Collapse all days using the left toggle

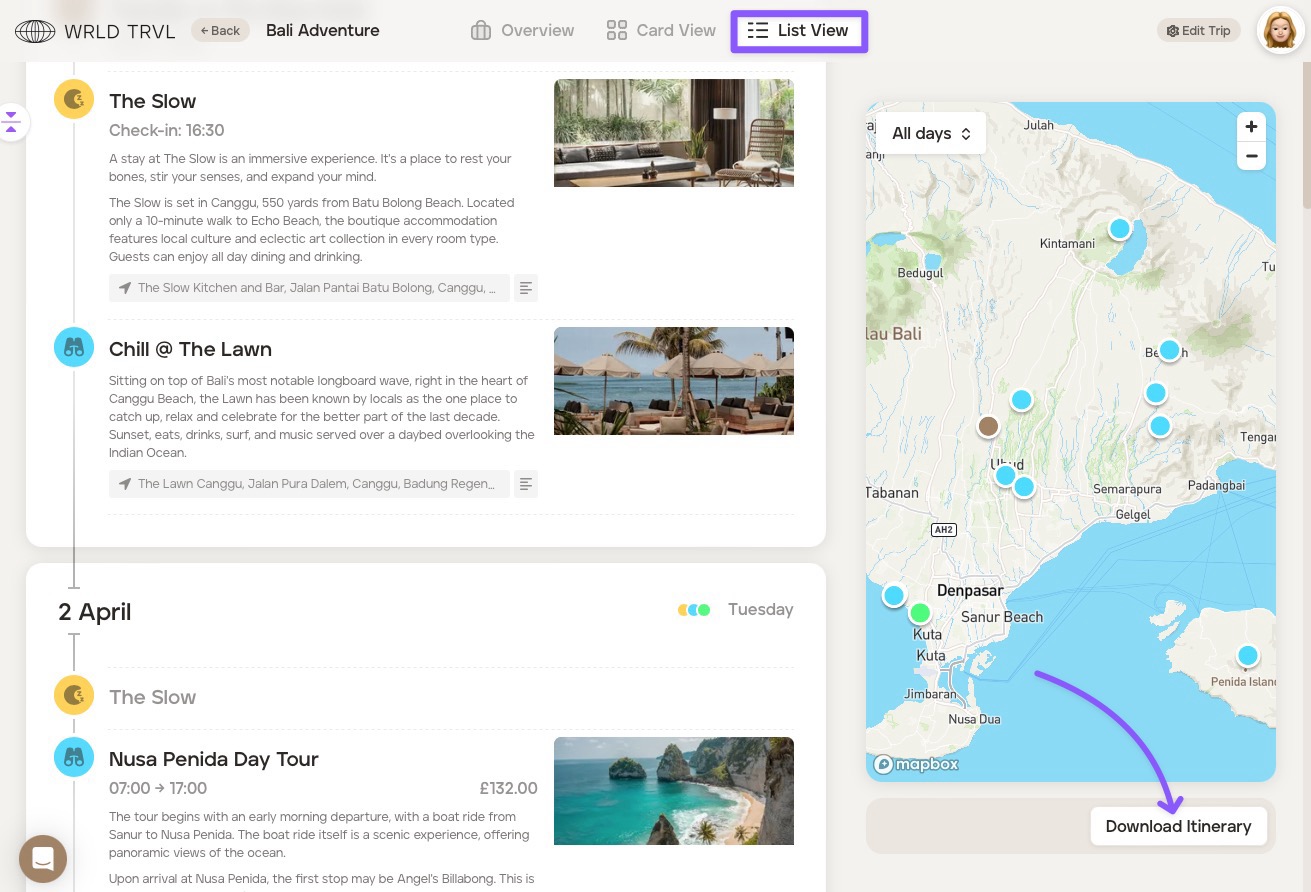pos(11,122)
